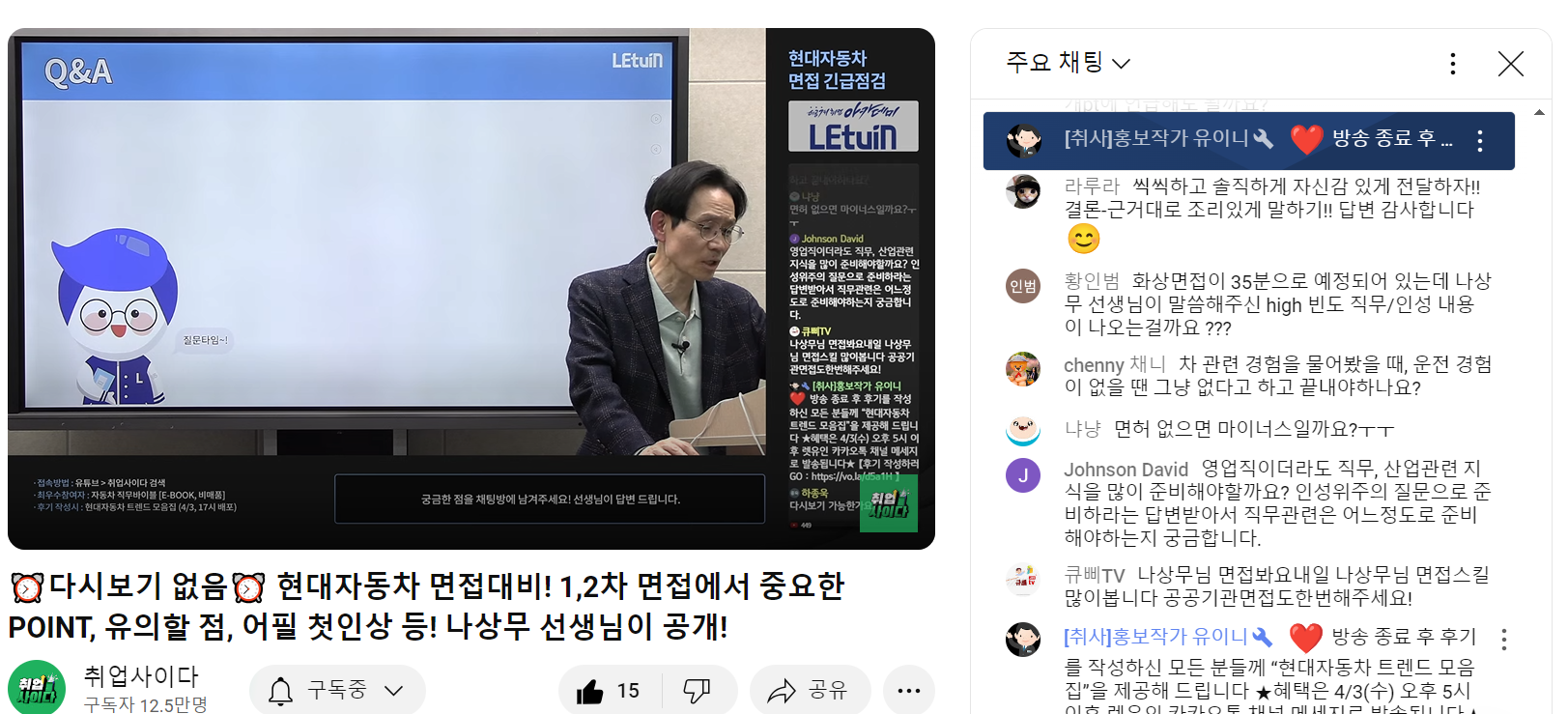Close the chat panel with the X icon
This screenshot has height=714, width=1568.
1510,64
